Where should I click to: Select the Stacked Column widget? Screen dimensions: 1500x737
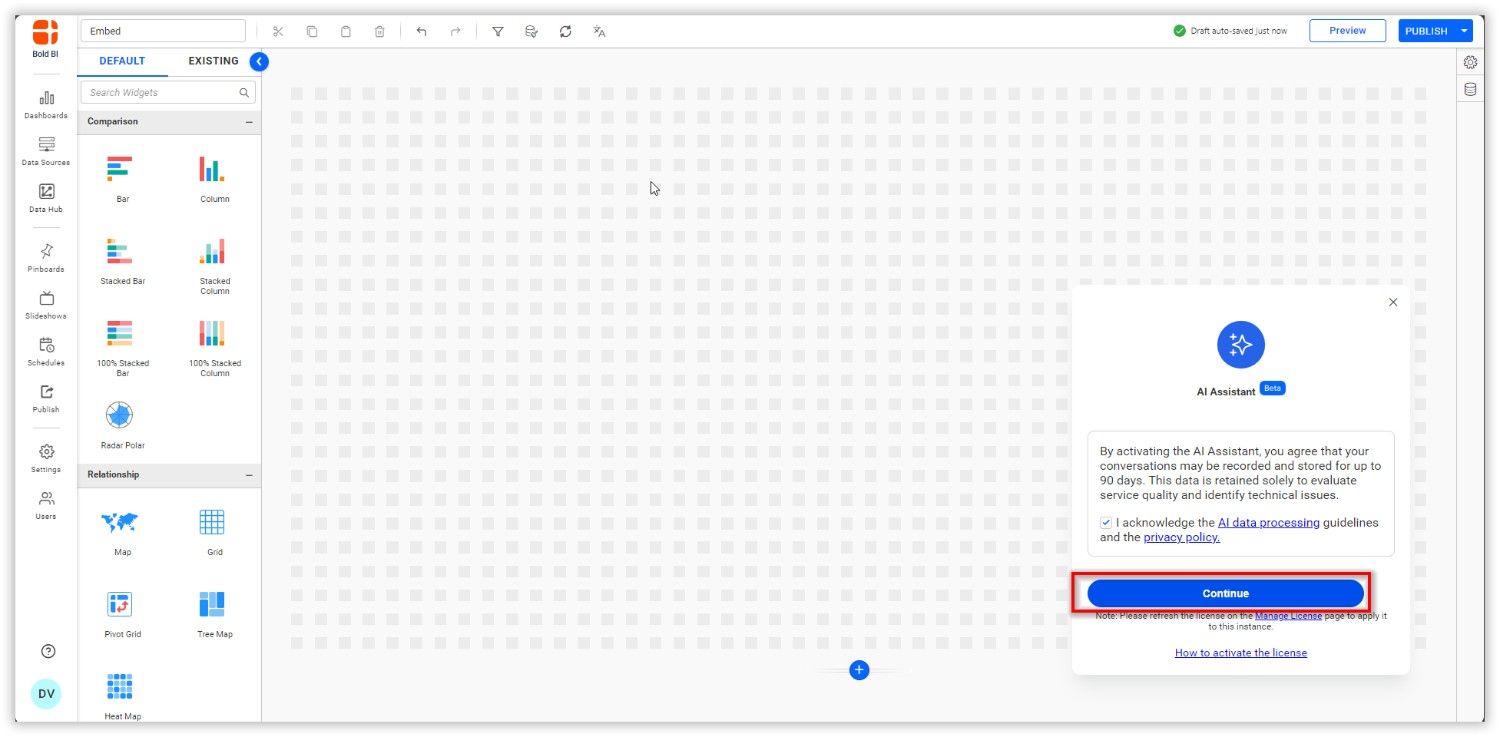pos(214,265)
